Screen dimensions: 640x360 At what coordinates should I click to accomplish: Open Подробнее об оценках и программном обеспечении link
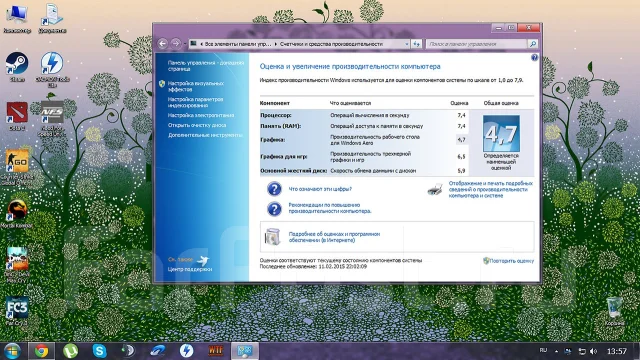coord(334,237)
